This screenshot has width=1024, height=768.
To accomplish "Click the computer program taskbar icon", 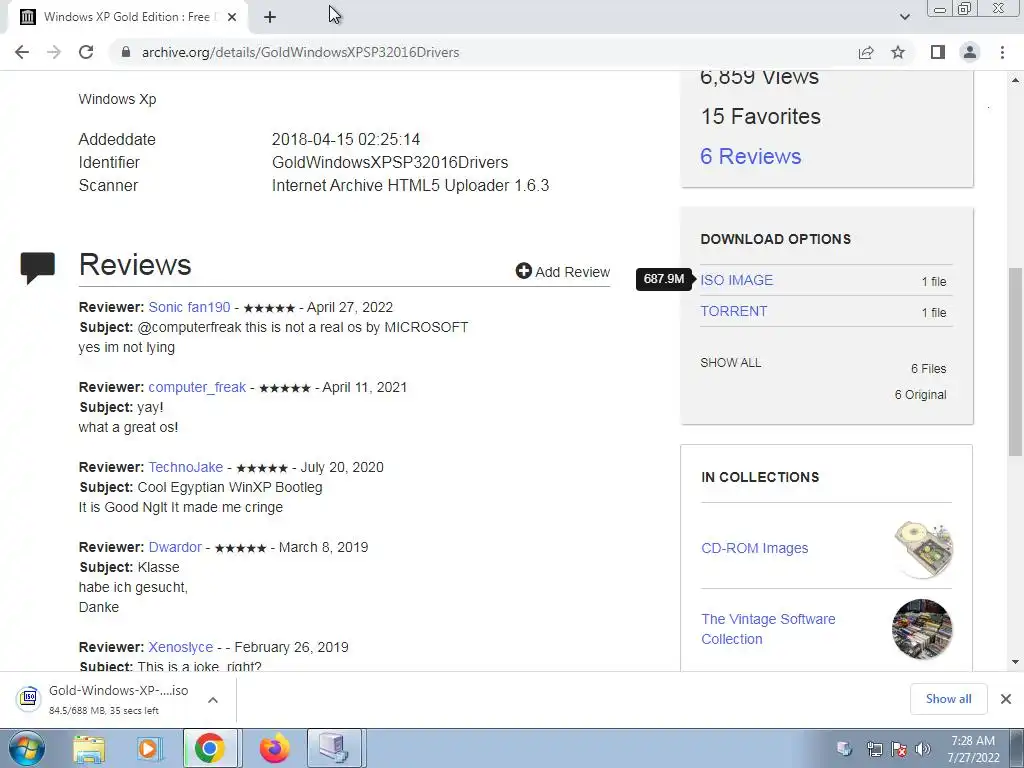I will (x=334, y=748).
